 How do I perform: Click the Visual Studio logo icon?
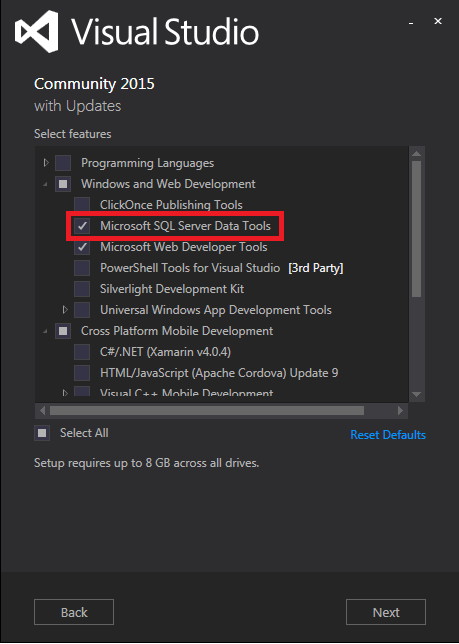(x=37, y=32)
